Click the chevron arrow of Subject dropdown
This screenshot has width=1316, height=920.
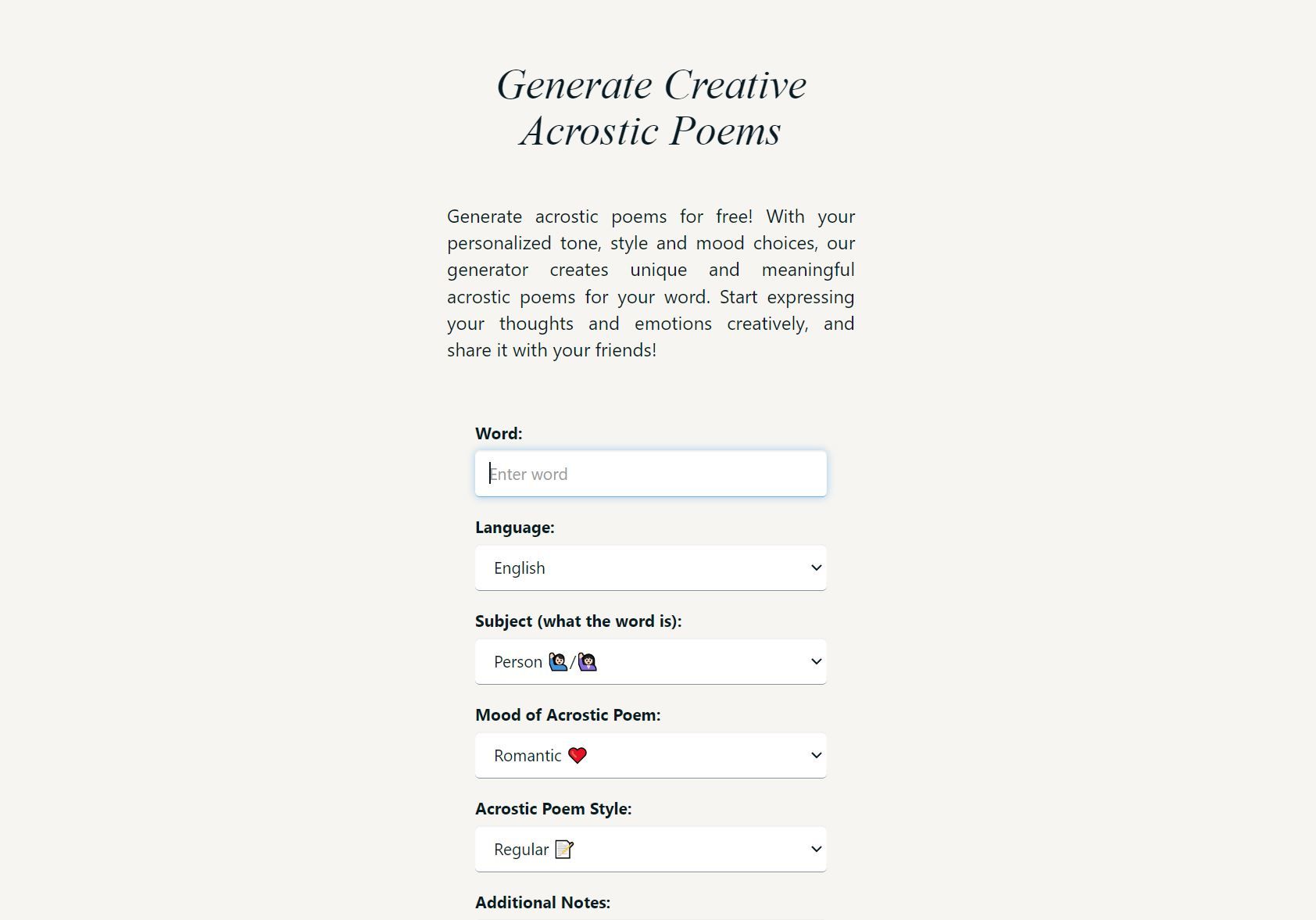(x=817, y=661)
